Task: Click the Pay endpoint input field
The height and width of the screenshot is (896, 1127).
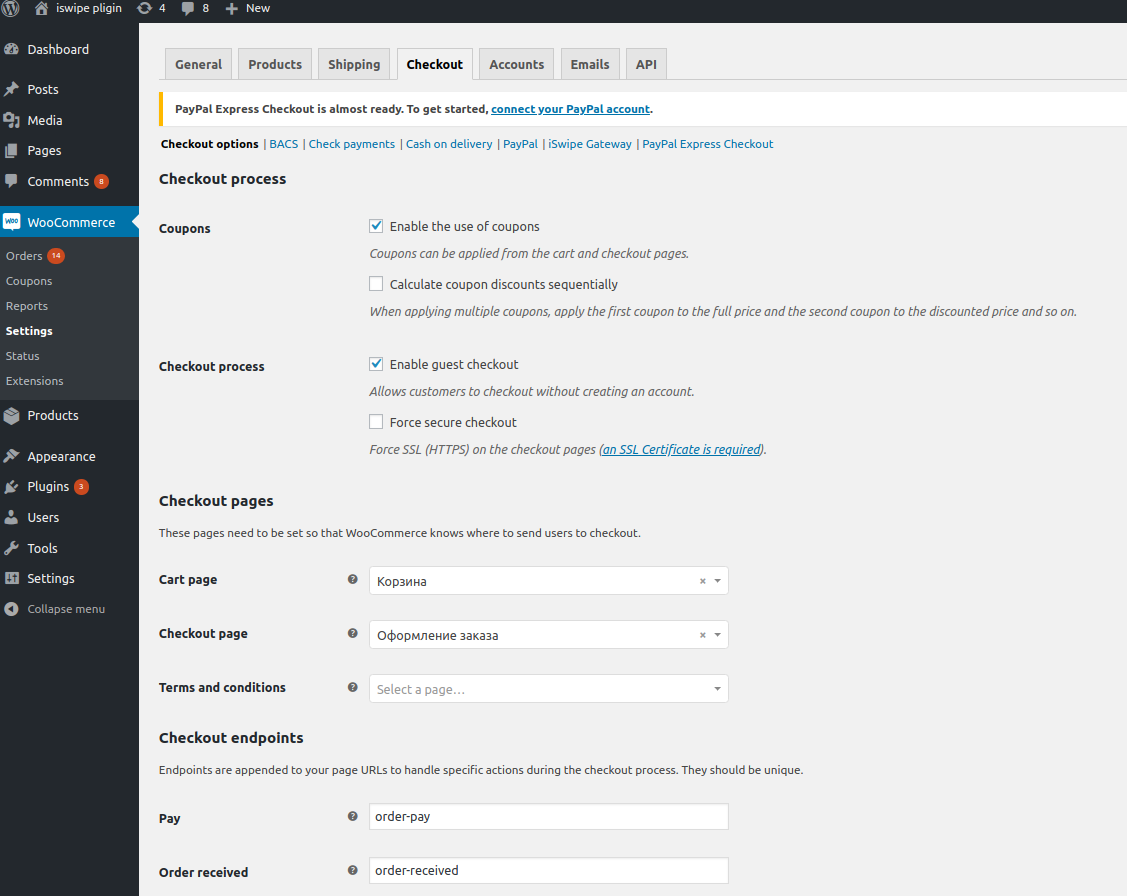Action: (548, 816)
